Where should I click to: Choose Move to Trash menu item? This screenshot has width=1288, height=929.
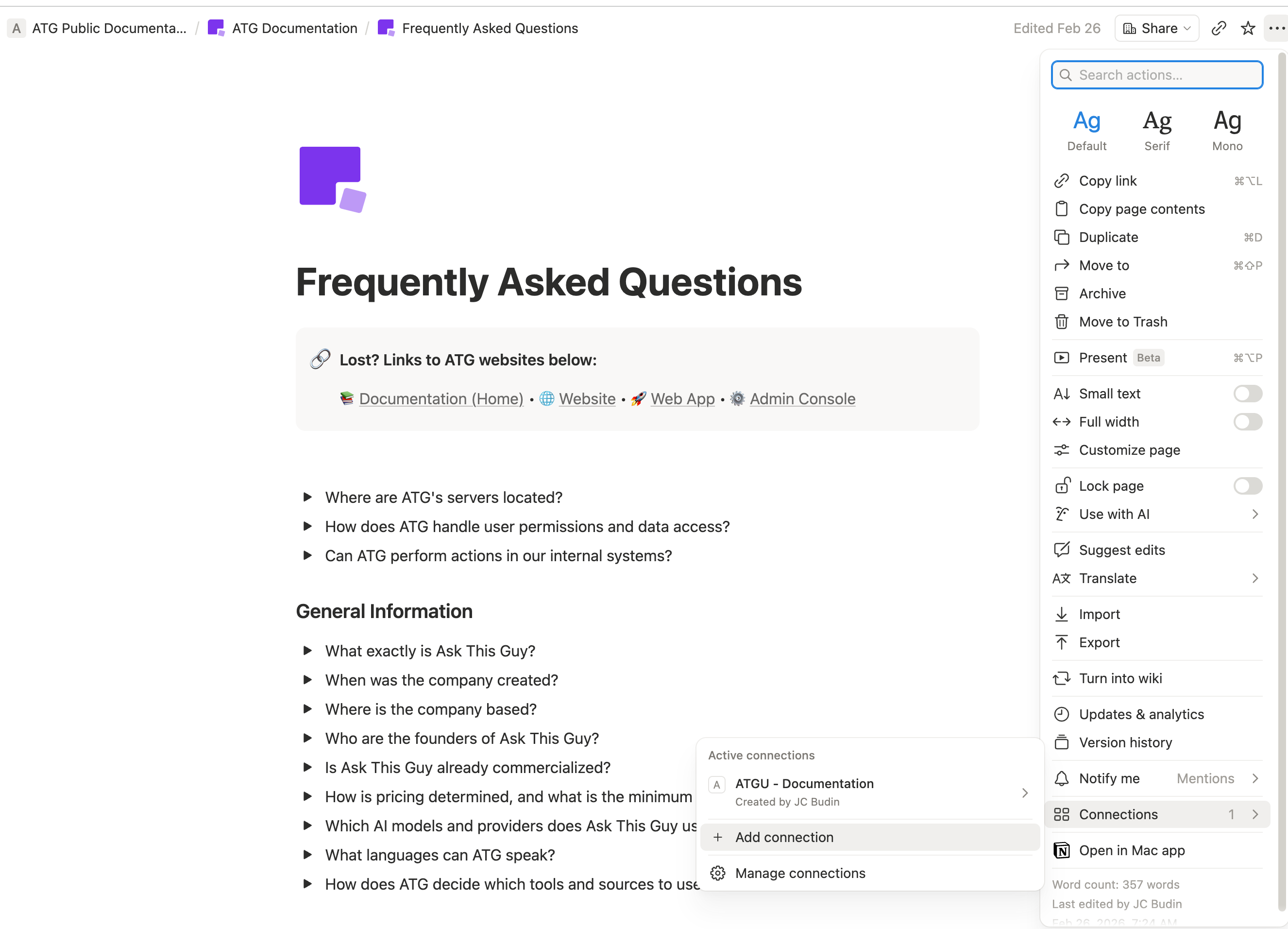[1157, 322]
